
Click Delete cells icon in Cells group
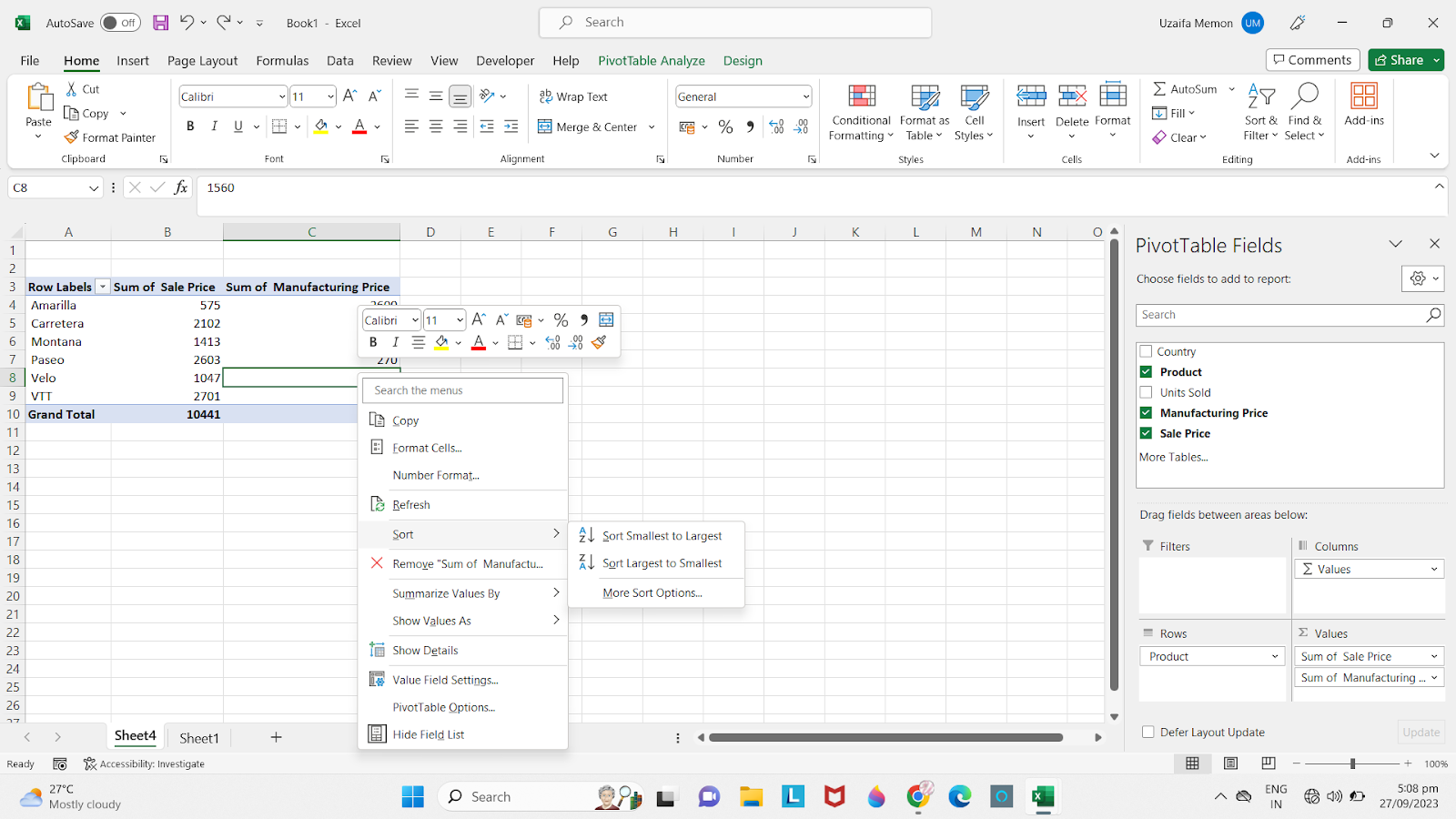[1072, 96]
